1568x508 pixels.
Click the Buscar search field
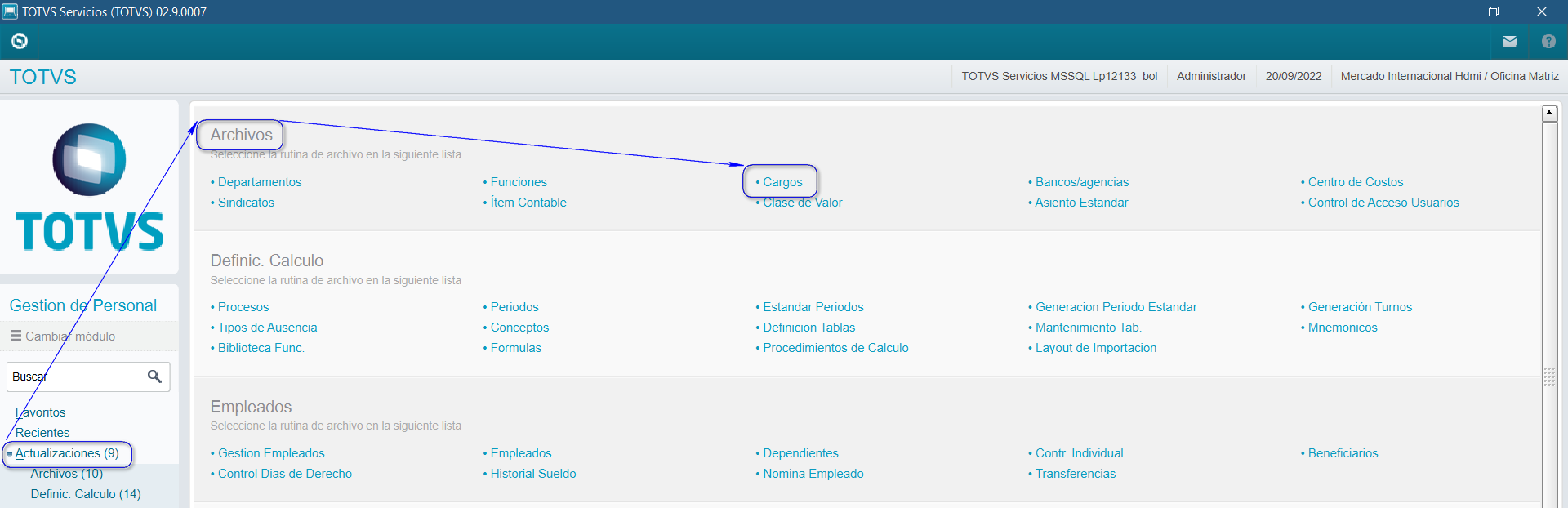pos(88,377)
